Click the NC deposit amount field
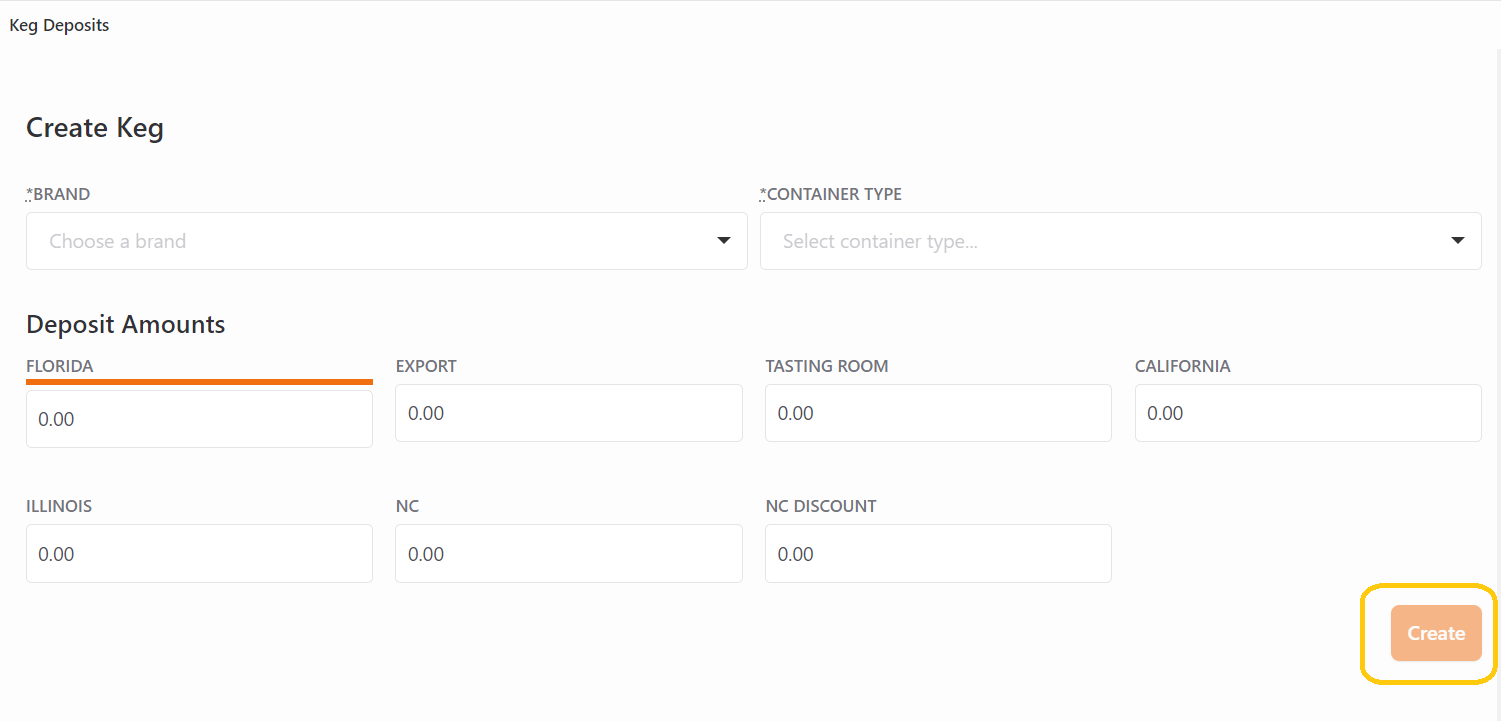This screenshot has width=1501, height=721. pyautogui.click(x=568, y=554)
